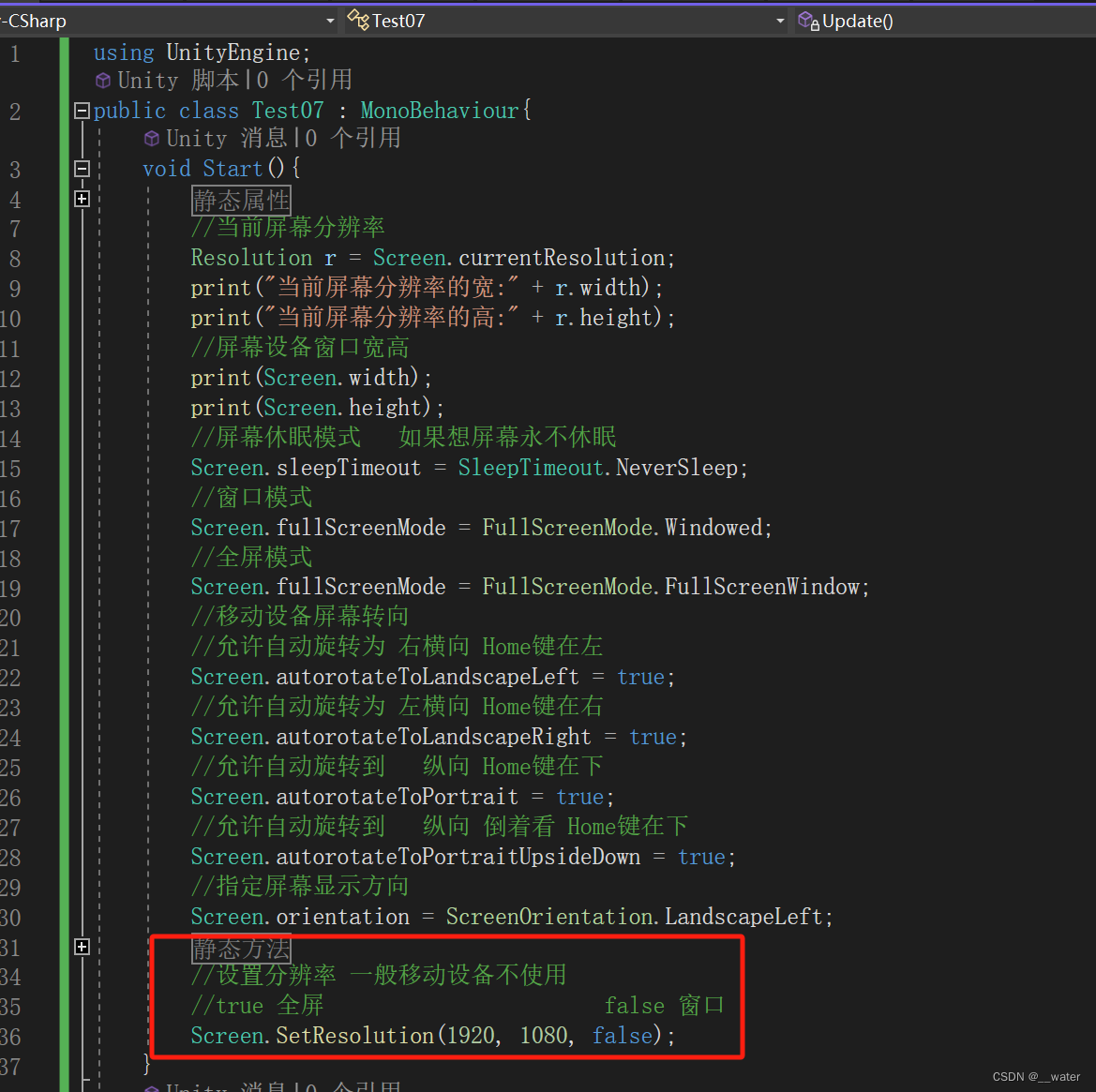The width and height of the screenshot is (1096, 1092).
Task: Click the purple Unity cube icon above void Start
Action: [152, 138]
